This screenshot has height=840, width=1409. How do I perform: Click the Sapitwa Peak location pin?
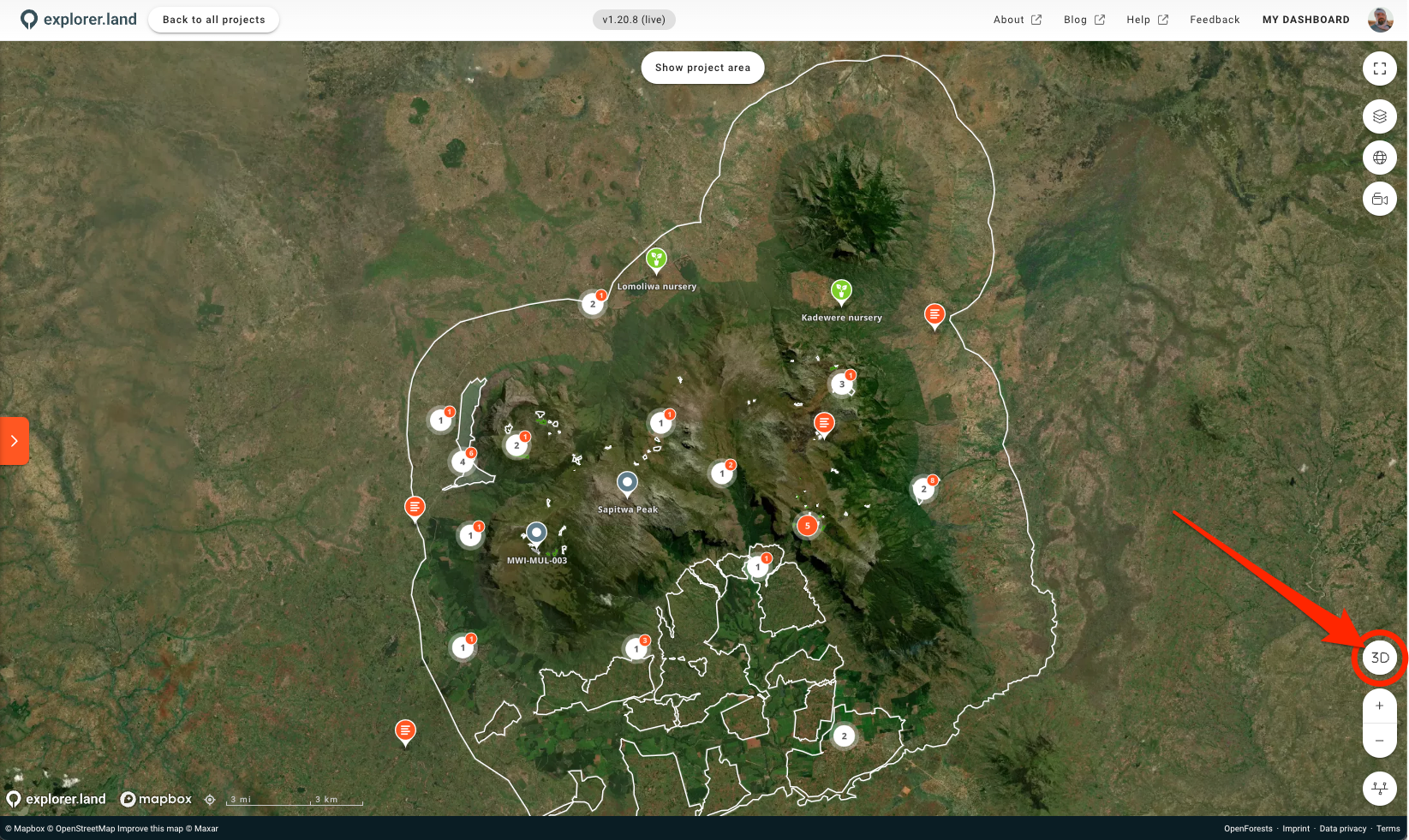coord(627,483)
